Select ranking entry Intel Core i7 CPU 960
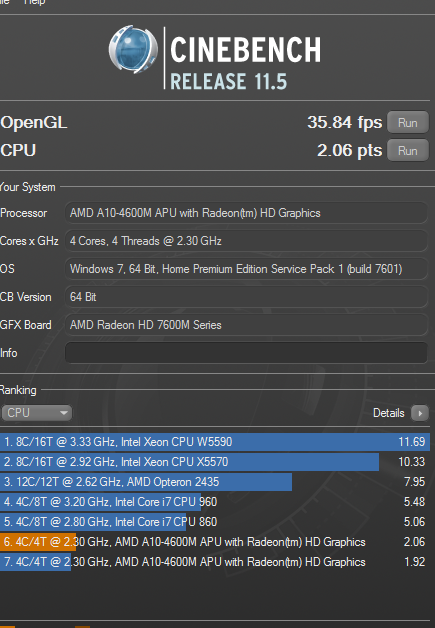This screenshot has width=435, height=628. [x=215, y=502]
